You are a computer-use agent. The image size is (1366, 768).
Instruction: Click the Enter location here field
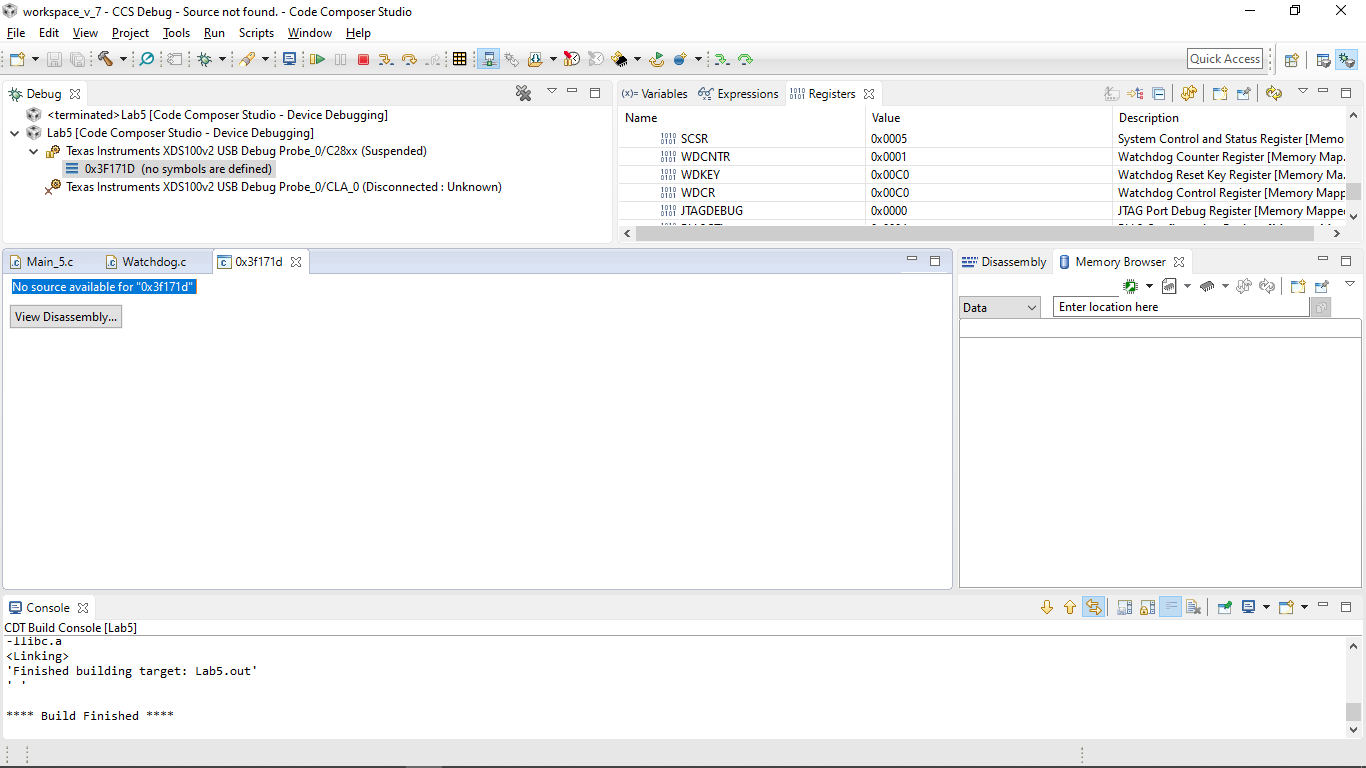[1181, 307]
